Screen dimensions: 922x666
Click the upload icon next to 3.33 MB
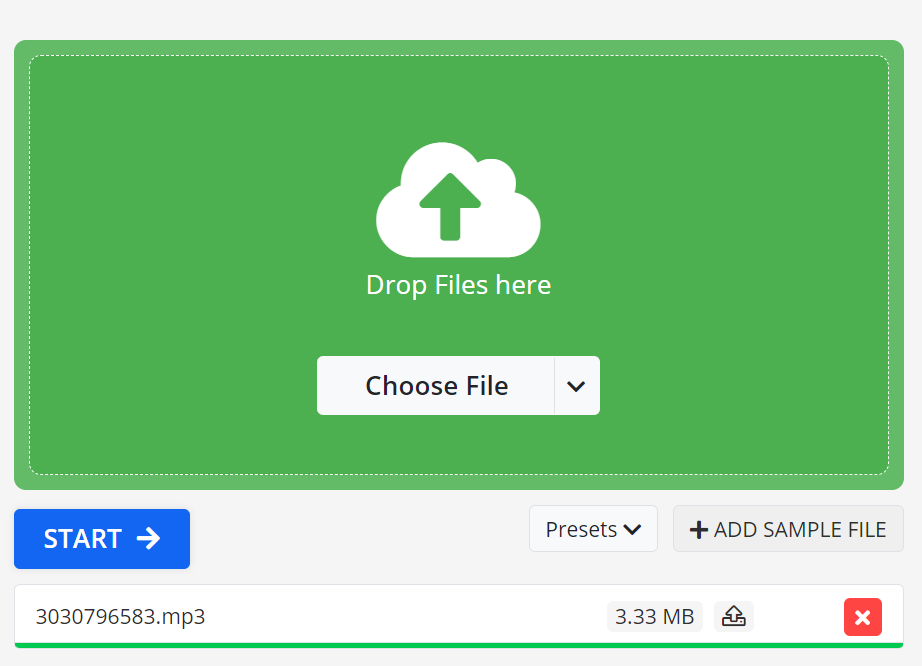(x=734, y=617)
